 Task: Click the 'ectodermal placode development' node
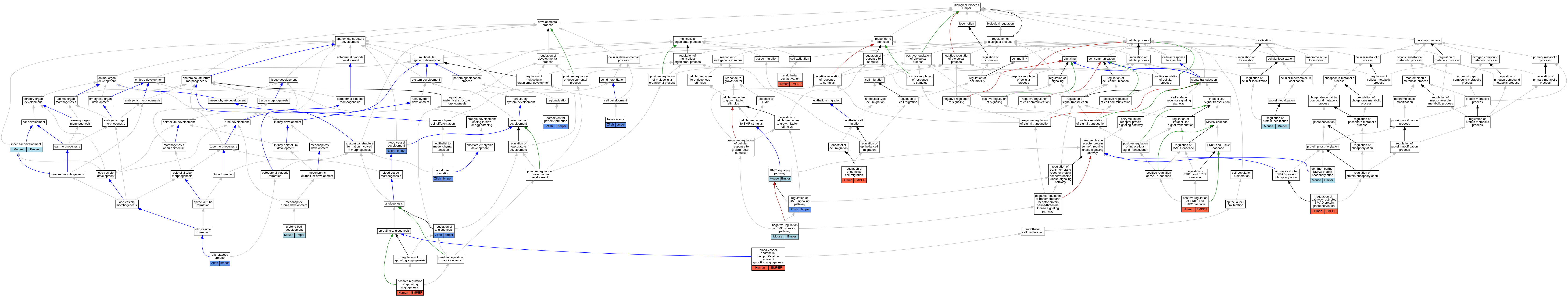[351, 59]
